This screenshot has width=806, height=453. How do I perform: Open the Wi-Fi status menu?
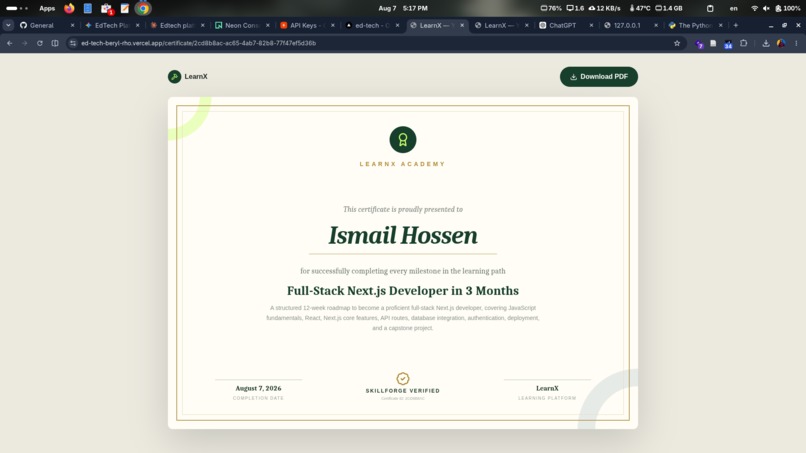pos(754,8)
